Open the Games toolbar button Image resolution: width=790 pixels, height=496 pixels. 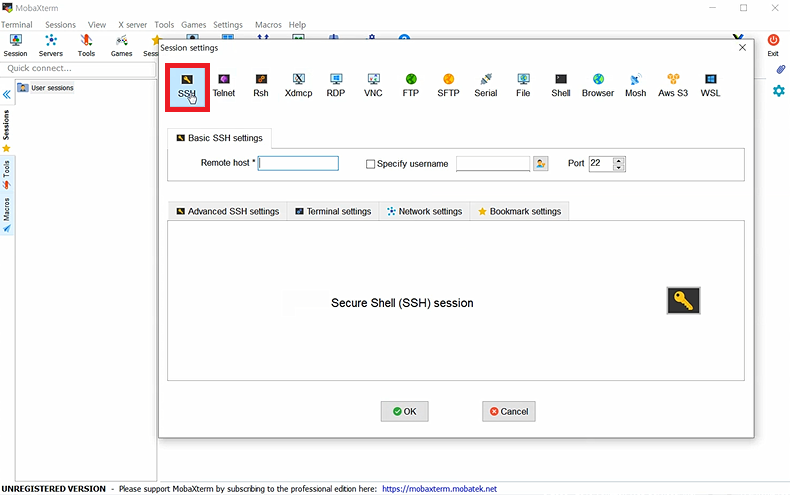[x=121, y=45]
